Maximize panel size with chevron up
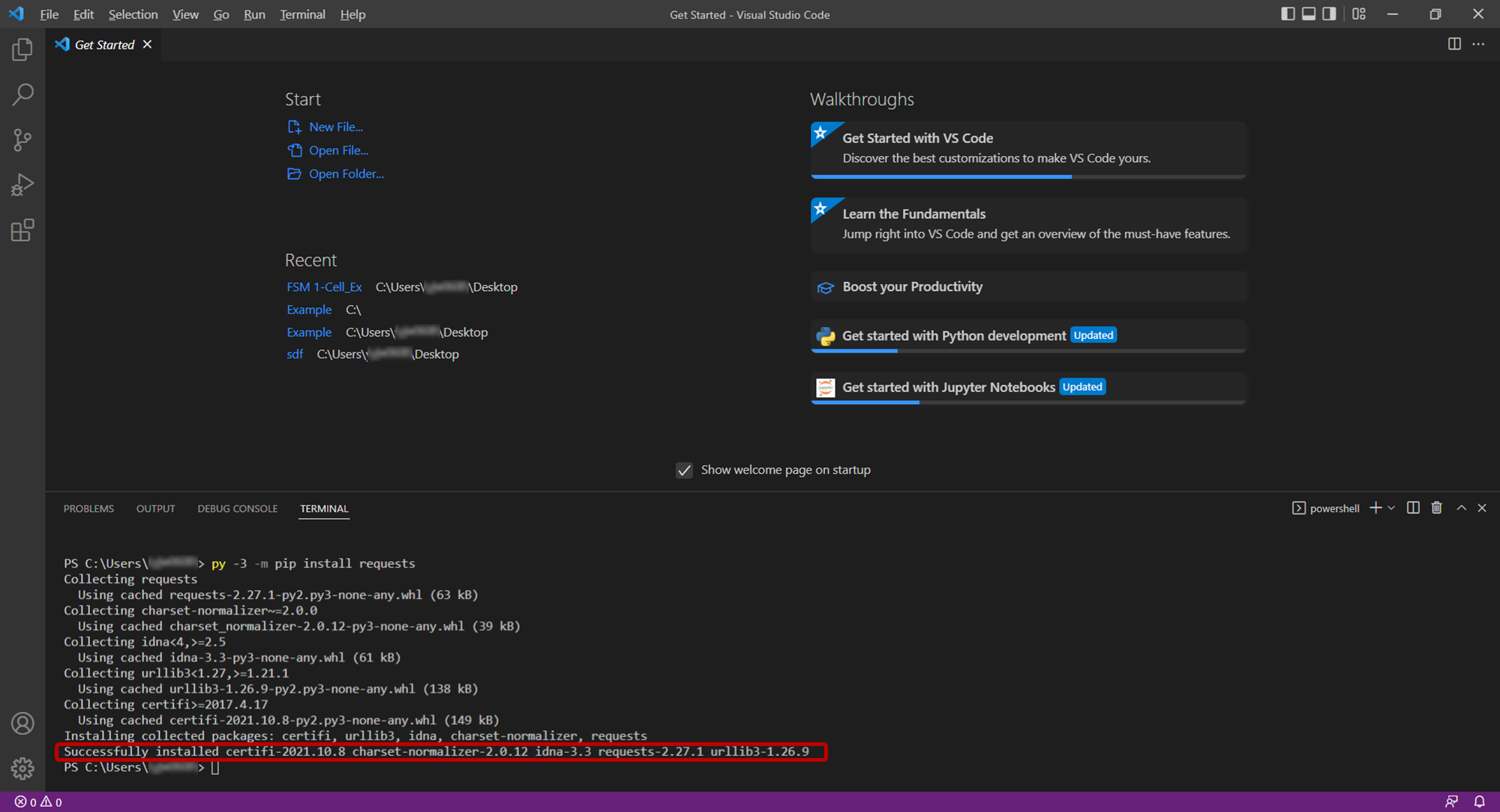Screen dimensions: 1500x812 pos(1461,508)
